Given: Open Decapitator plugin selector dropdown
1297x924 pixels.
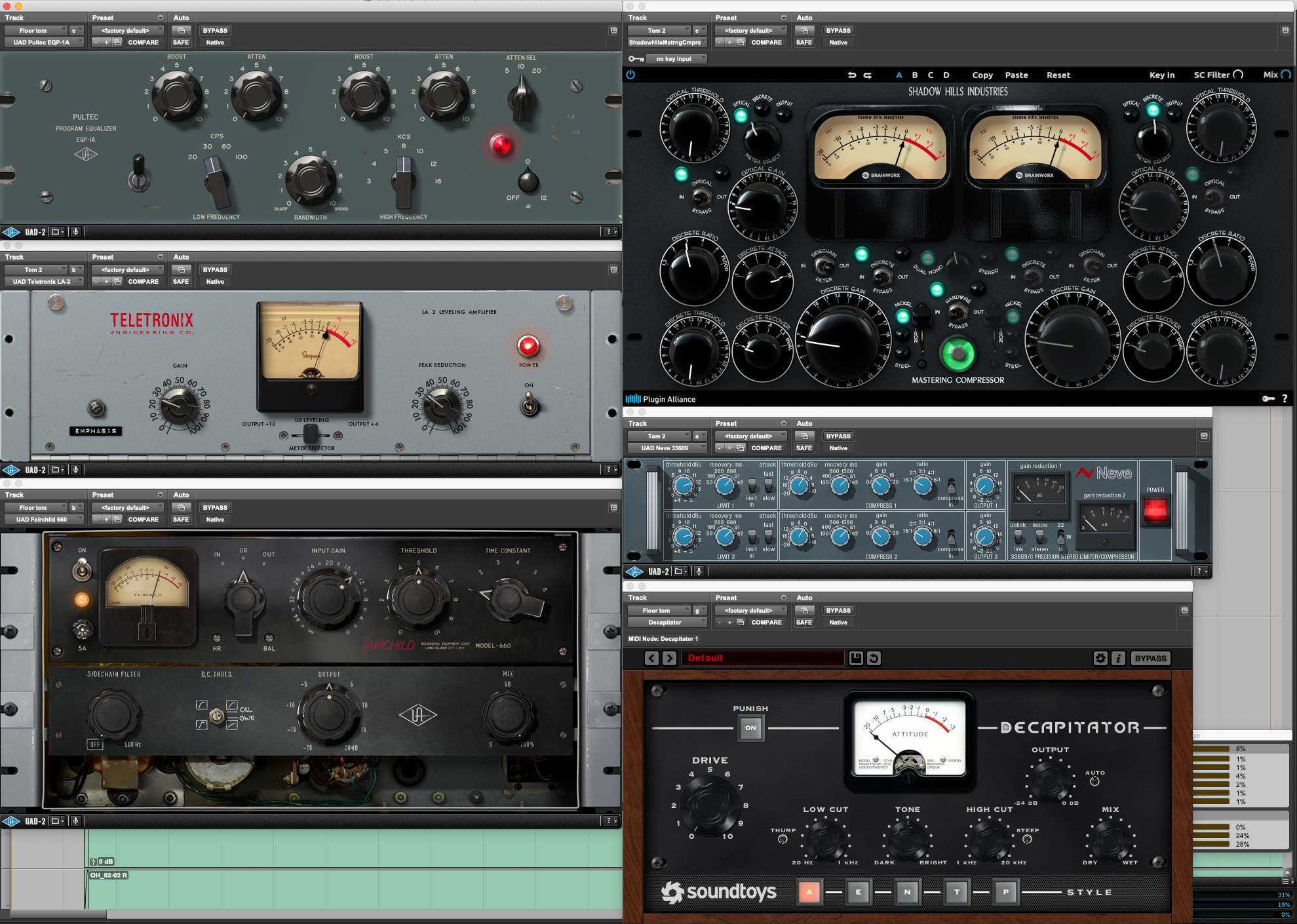Looking at the screenshot, I should [668, 622].
